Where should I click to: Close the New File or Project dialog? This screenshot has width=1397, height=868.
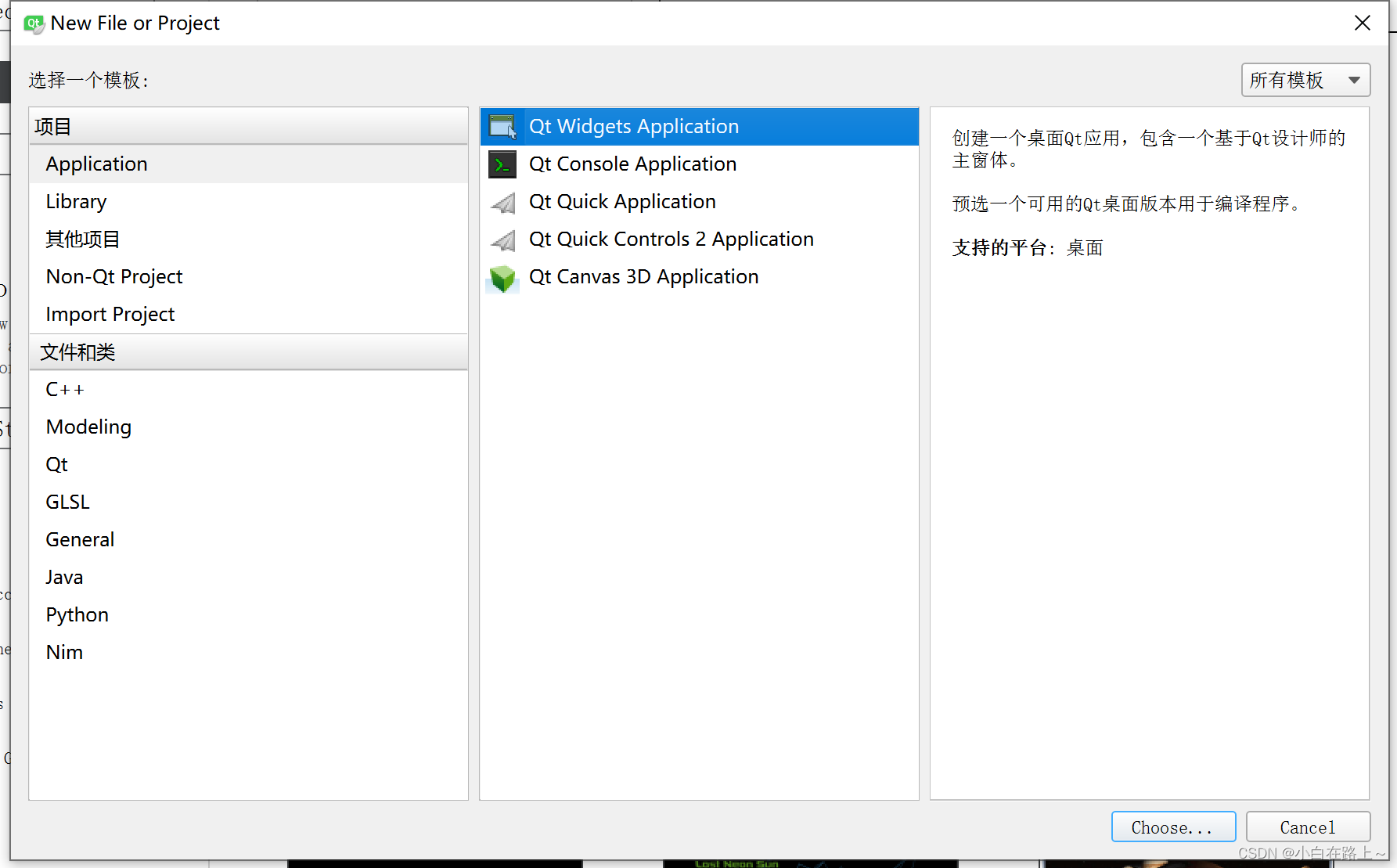coord(1363,23)
